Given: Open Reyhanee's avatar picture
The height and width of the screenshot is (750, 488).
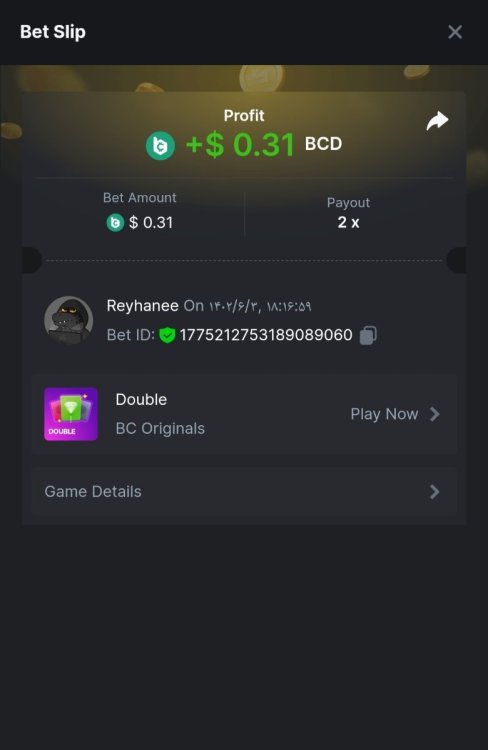Looking at the screenshot, I should (x=68, y=320).
